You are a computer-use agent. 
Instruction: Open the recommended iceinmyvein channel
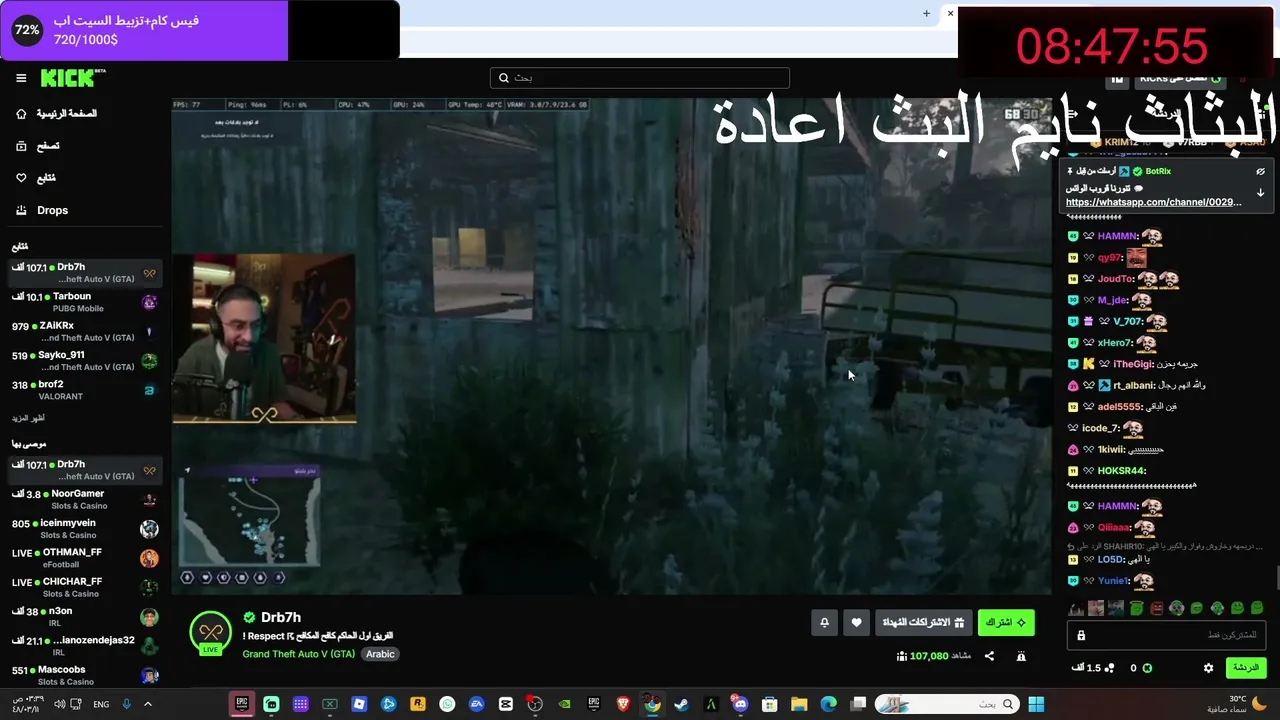(84, 529)
